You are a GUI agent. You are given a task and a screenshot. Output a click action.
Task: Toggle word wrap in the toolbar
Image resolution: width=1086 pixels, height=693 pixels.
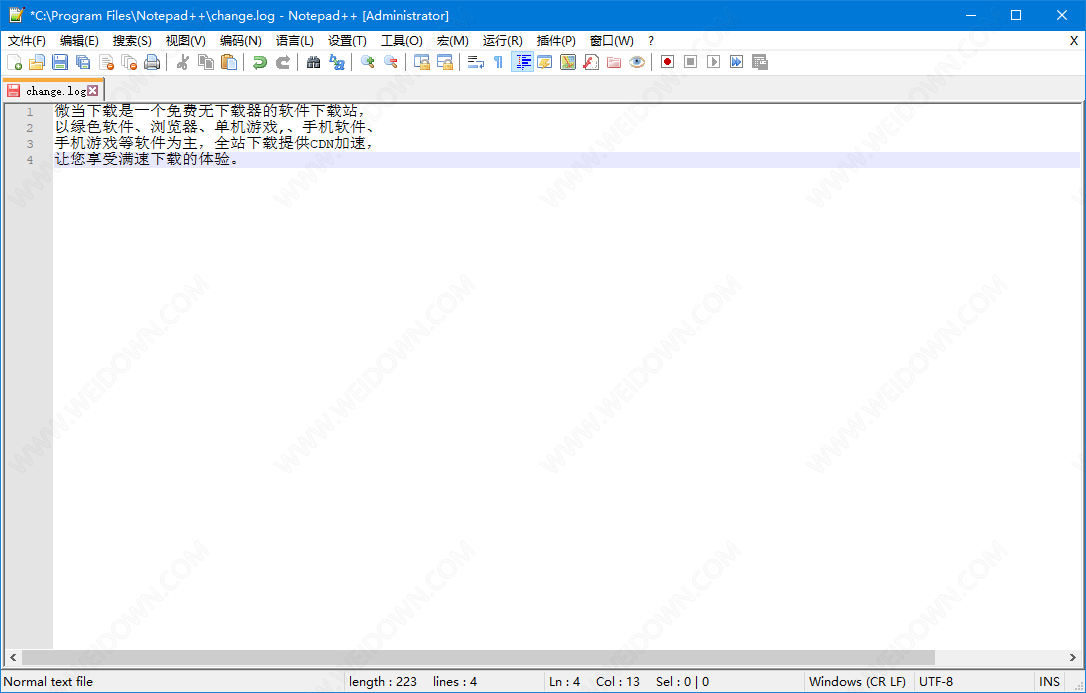pyautogui.click(x=476, y=62)
